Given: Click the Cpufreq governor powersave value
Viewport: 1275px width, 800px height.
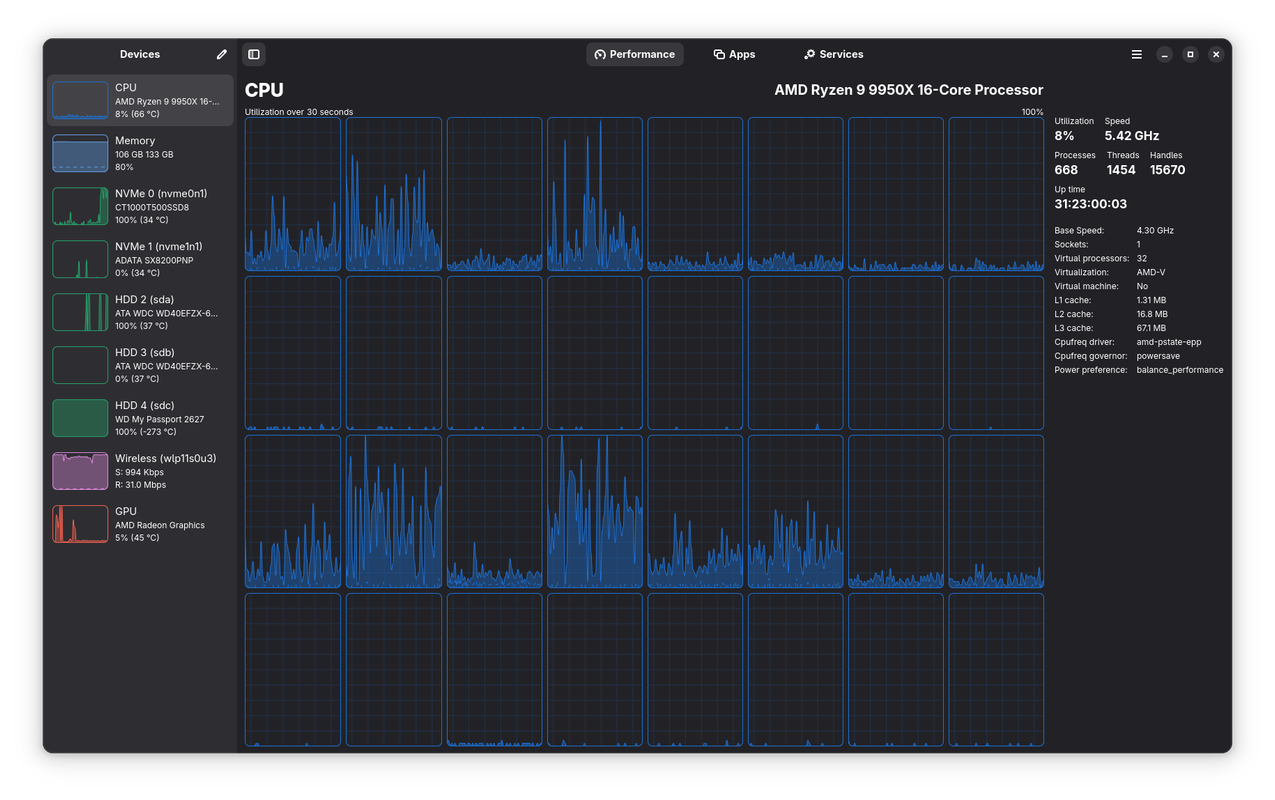Looking at the screenshot, I should (x=1159, y=356).
